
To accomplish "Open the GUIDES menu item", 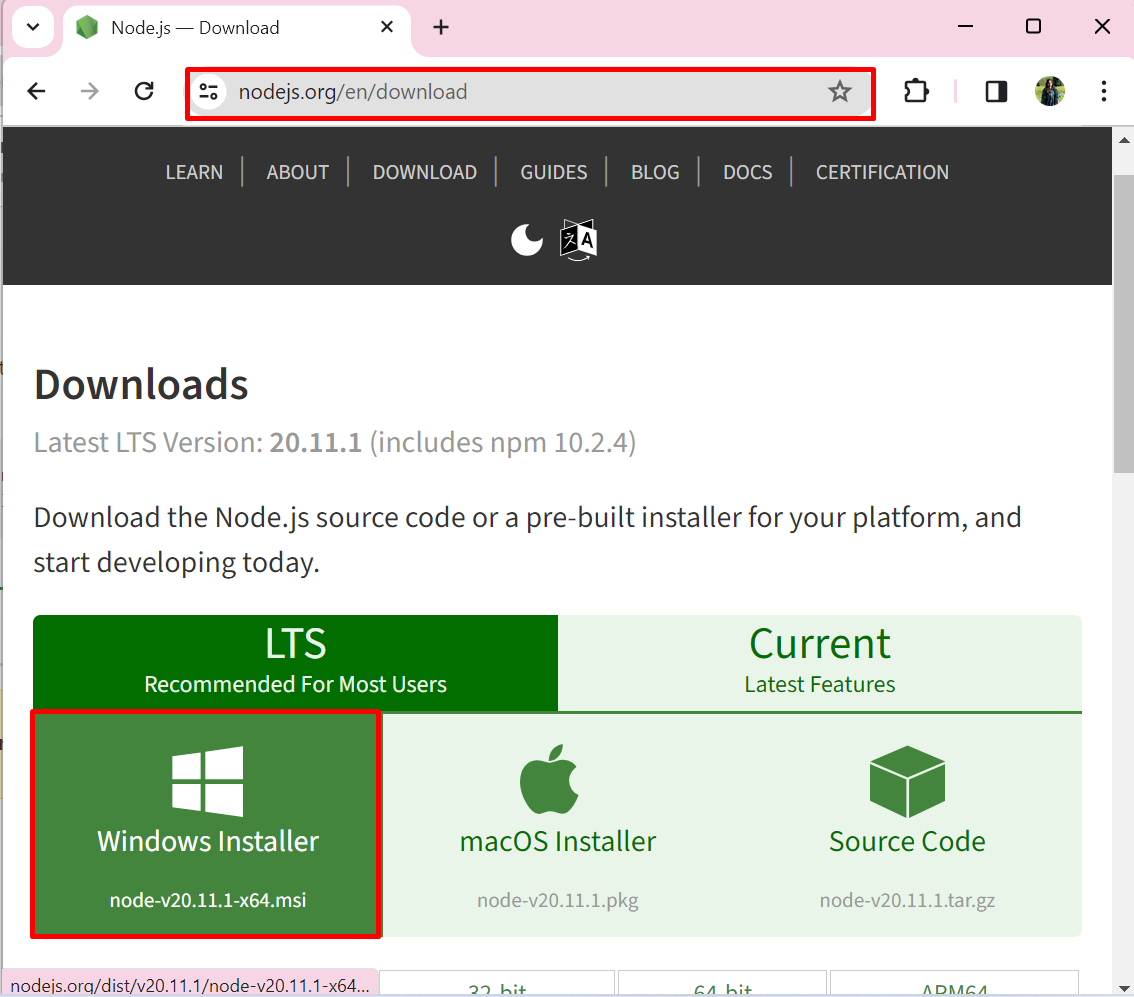I will 554,172.
